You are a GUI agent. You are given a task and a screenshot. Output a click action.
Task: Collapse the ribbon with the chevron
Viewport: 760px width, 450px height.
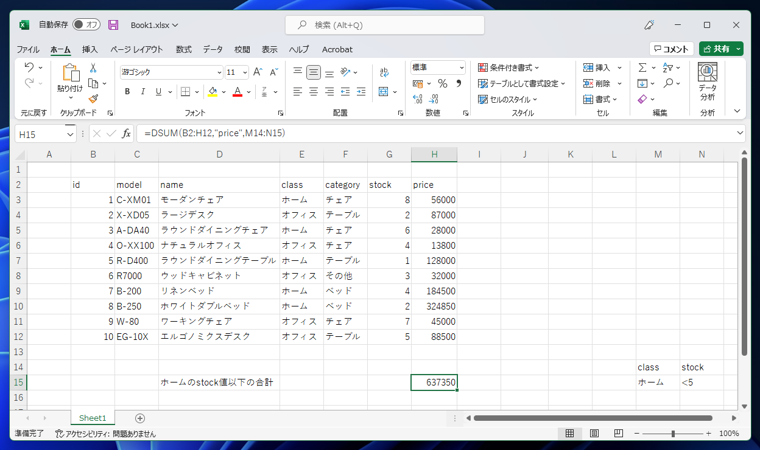[737, 111]
